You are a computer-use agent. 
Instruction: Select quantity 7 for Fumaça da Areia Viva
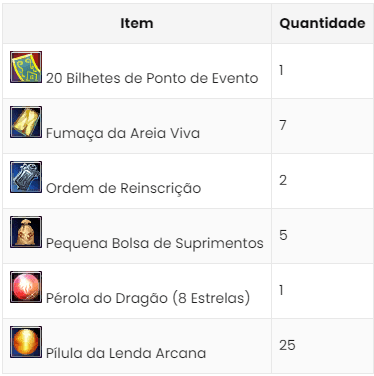pos(283,125)
